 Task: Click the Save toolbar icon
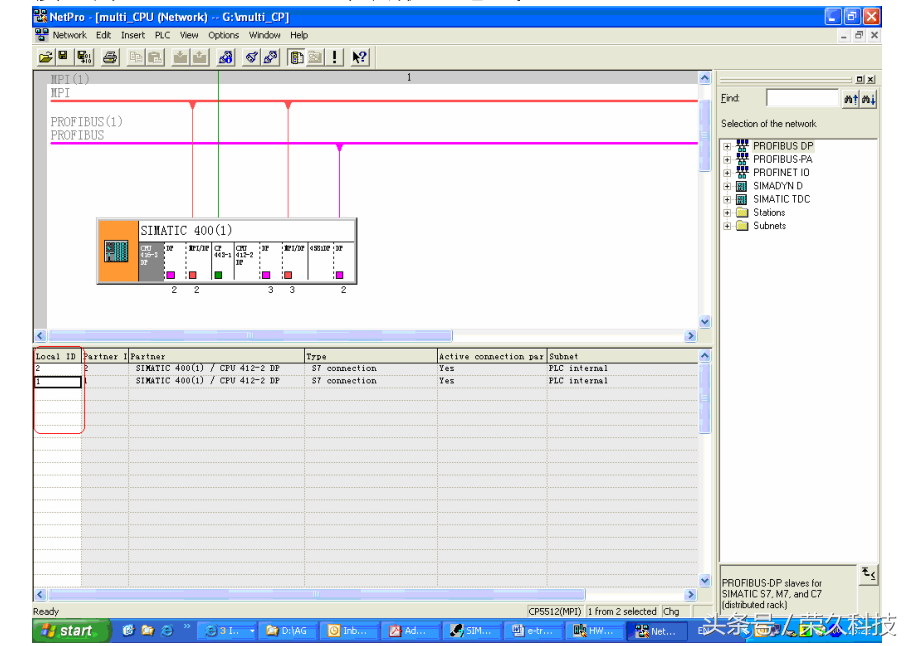click(63, 57)
